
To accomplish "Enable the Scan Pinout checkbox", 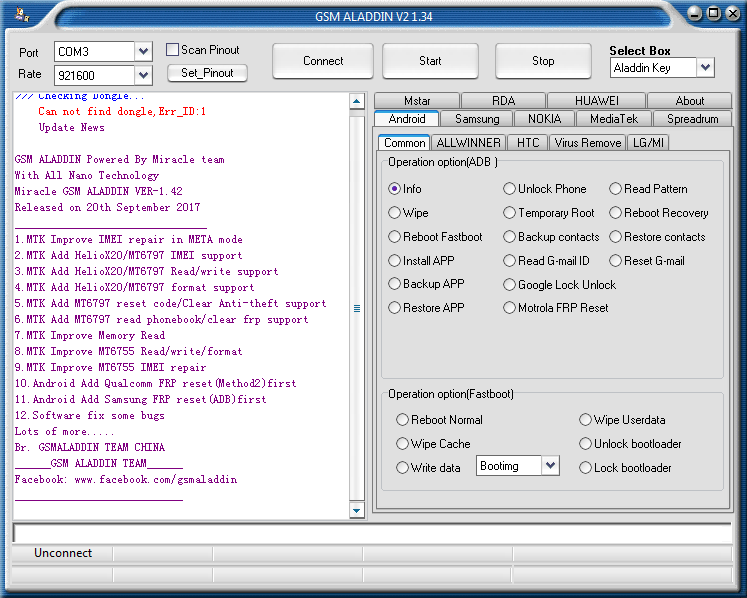I will [172, 50].
